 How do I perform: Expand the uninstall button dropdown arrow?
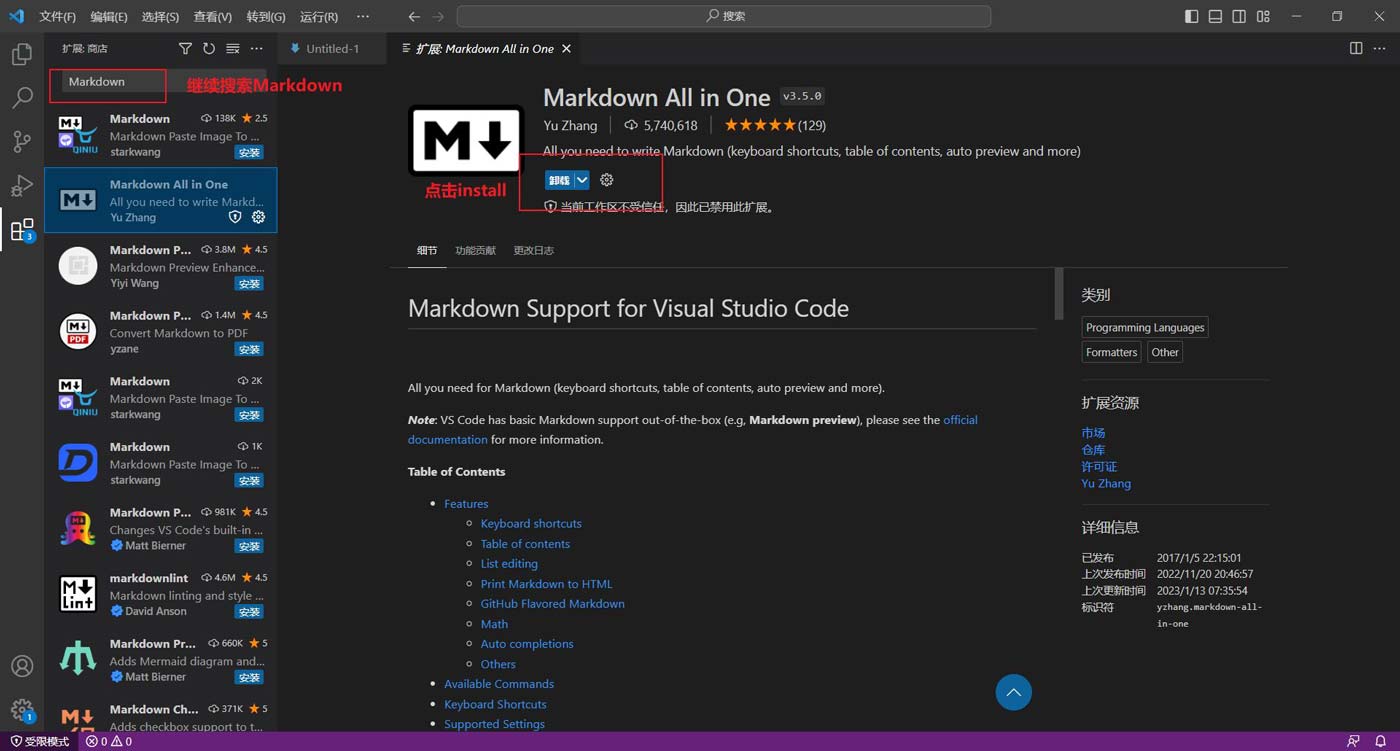[x=581, y=180]
